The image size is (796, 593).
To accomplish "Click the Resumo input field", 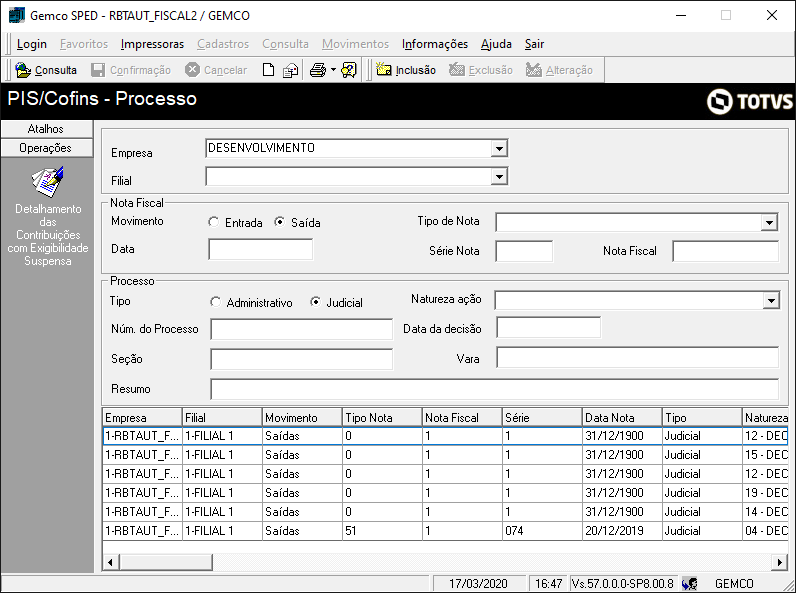I will tap(494, 389).
